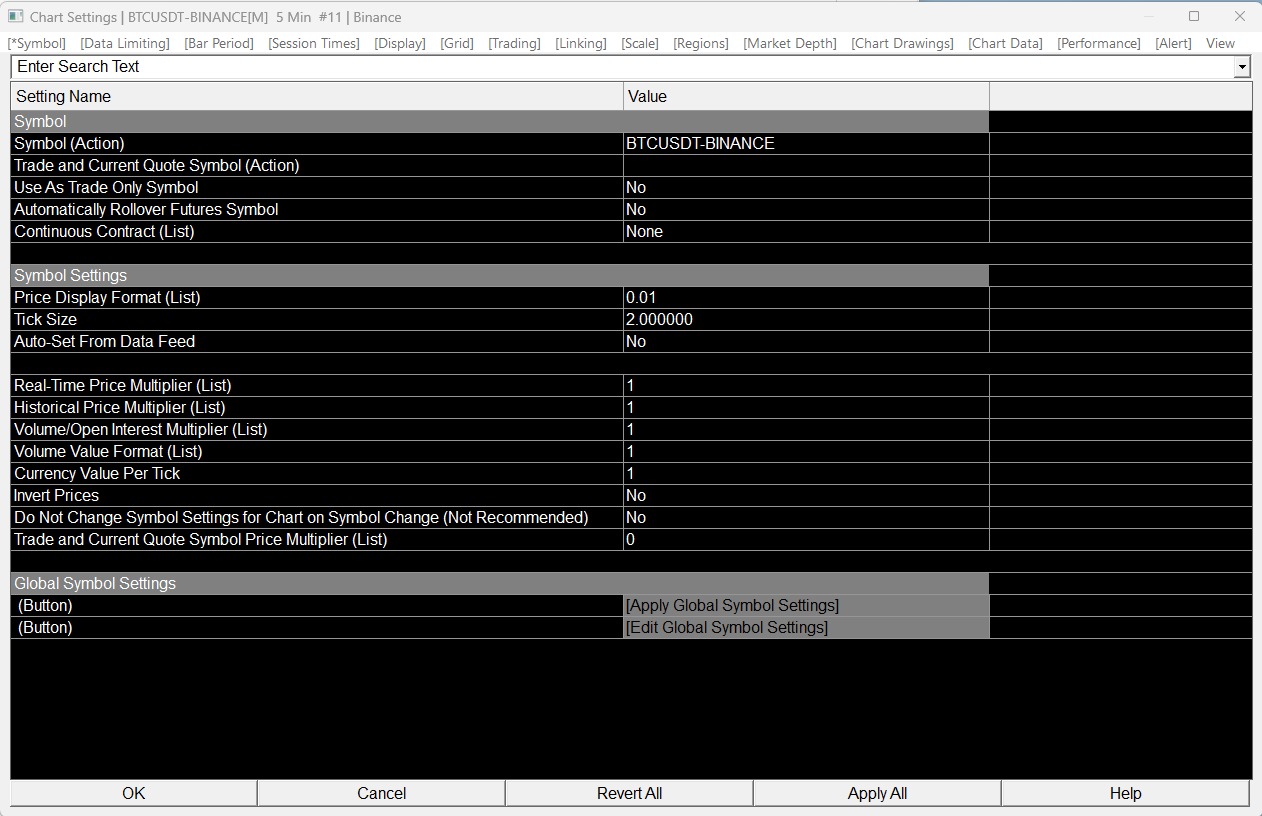This screenshot has height=816, width=1262.
Task: Open the [Grid] tab
Action: pos(457,43)
